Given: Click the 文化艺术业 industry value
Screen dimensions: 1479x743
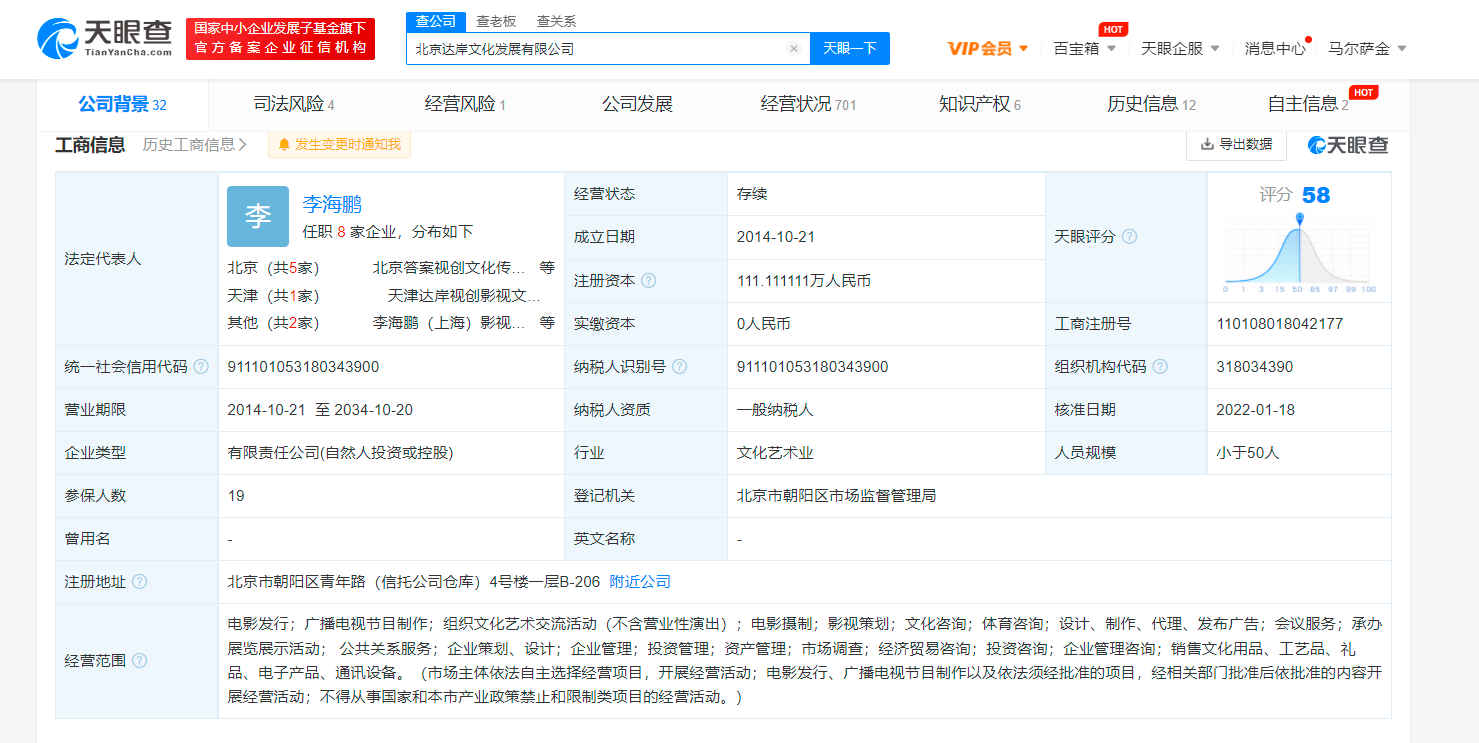Looking at the screenshot, I should (775, 453).
